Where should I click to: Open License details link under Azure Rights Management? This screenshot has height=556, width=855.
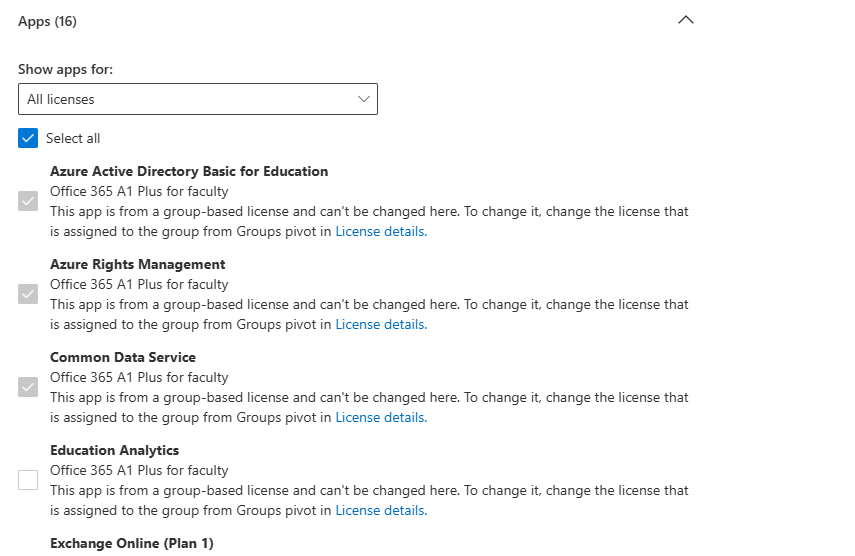click(381, 324)
